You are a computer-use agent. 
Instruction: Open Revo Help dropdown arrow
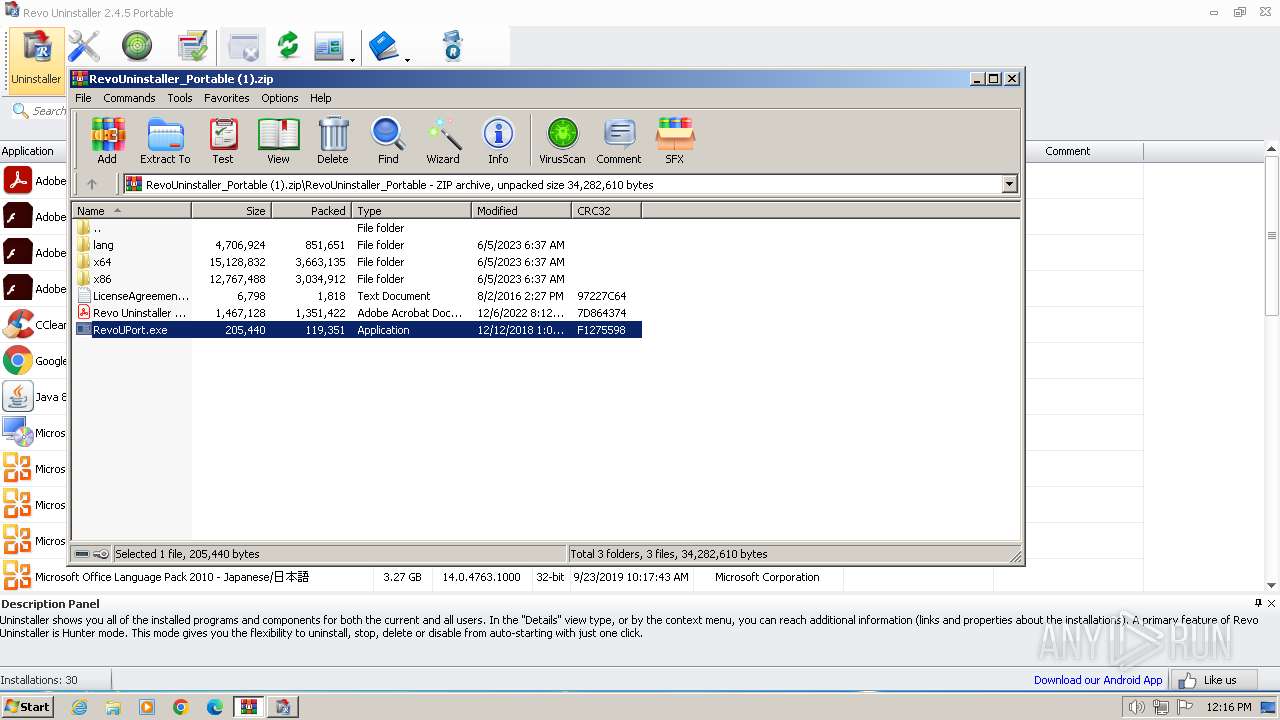407,60
